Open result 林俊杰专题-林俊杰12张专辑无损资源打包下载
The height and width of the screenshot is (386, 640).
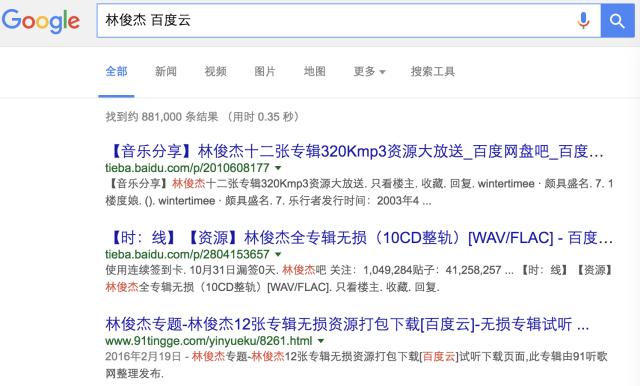coord(347,324)
